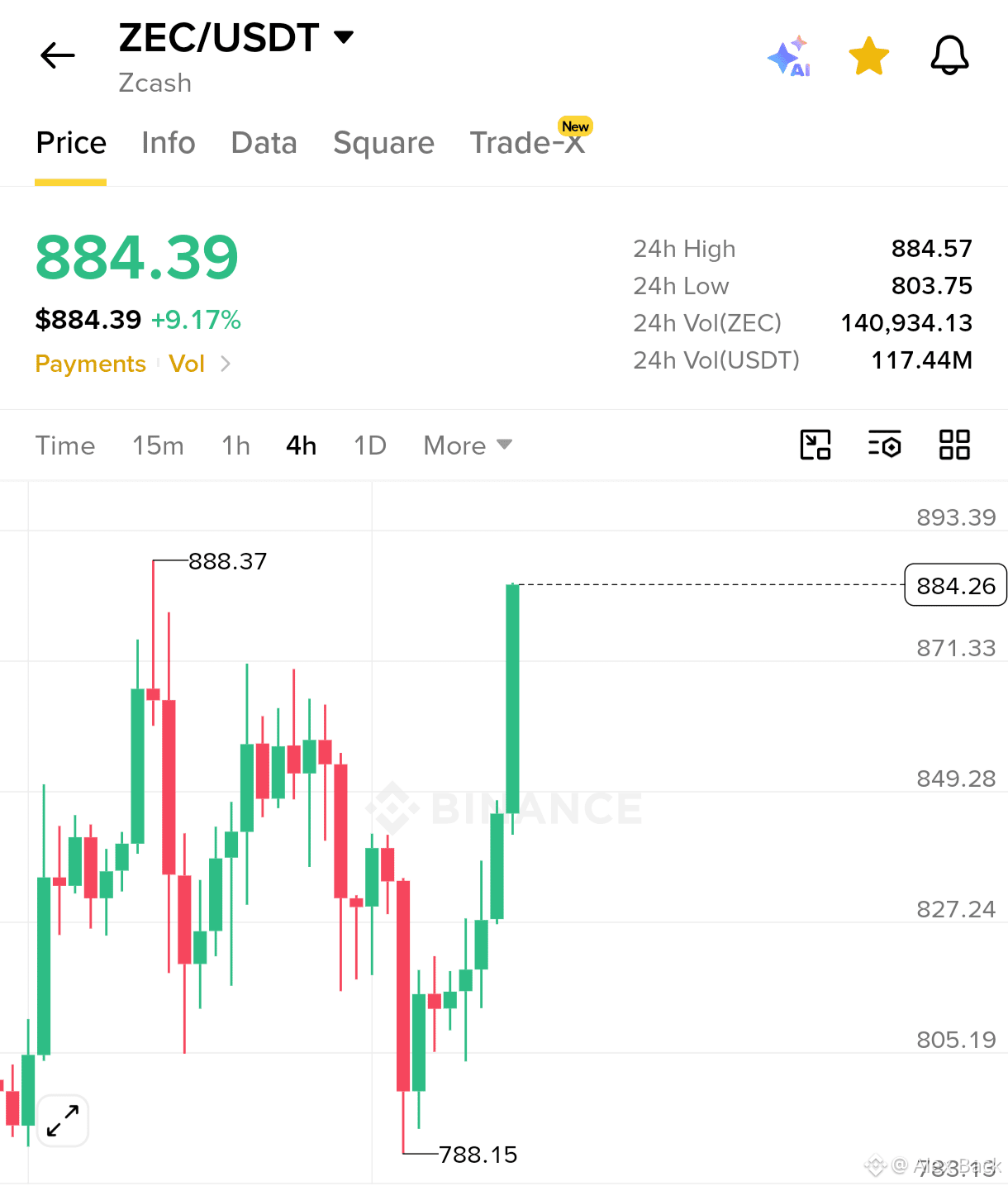Screen dimensions: 1008x1186
Task: Tap the Payments tag link
Action: coord(90,364)
